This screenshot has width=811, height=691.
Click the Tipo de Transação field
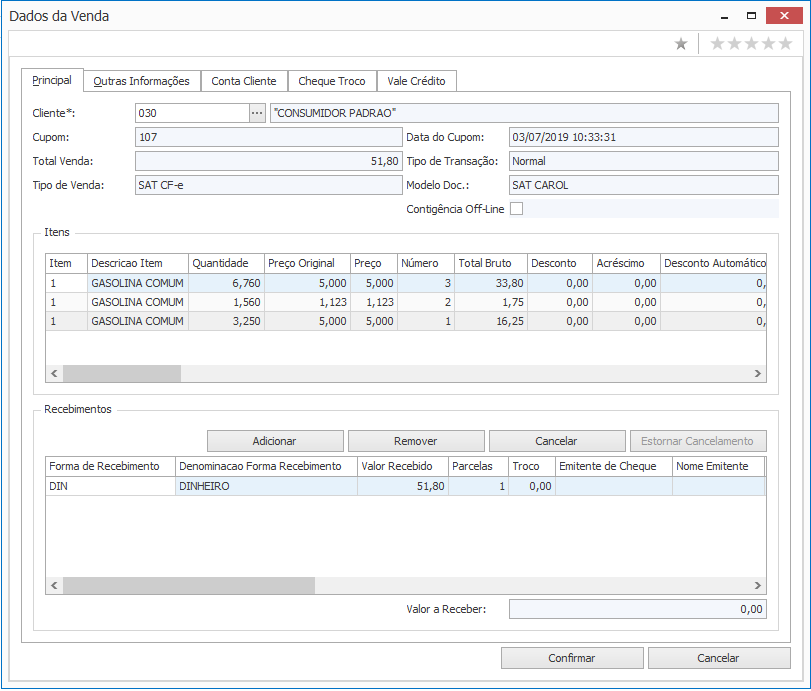643,161
